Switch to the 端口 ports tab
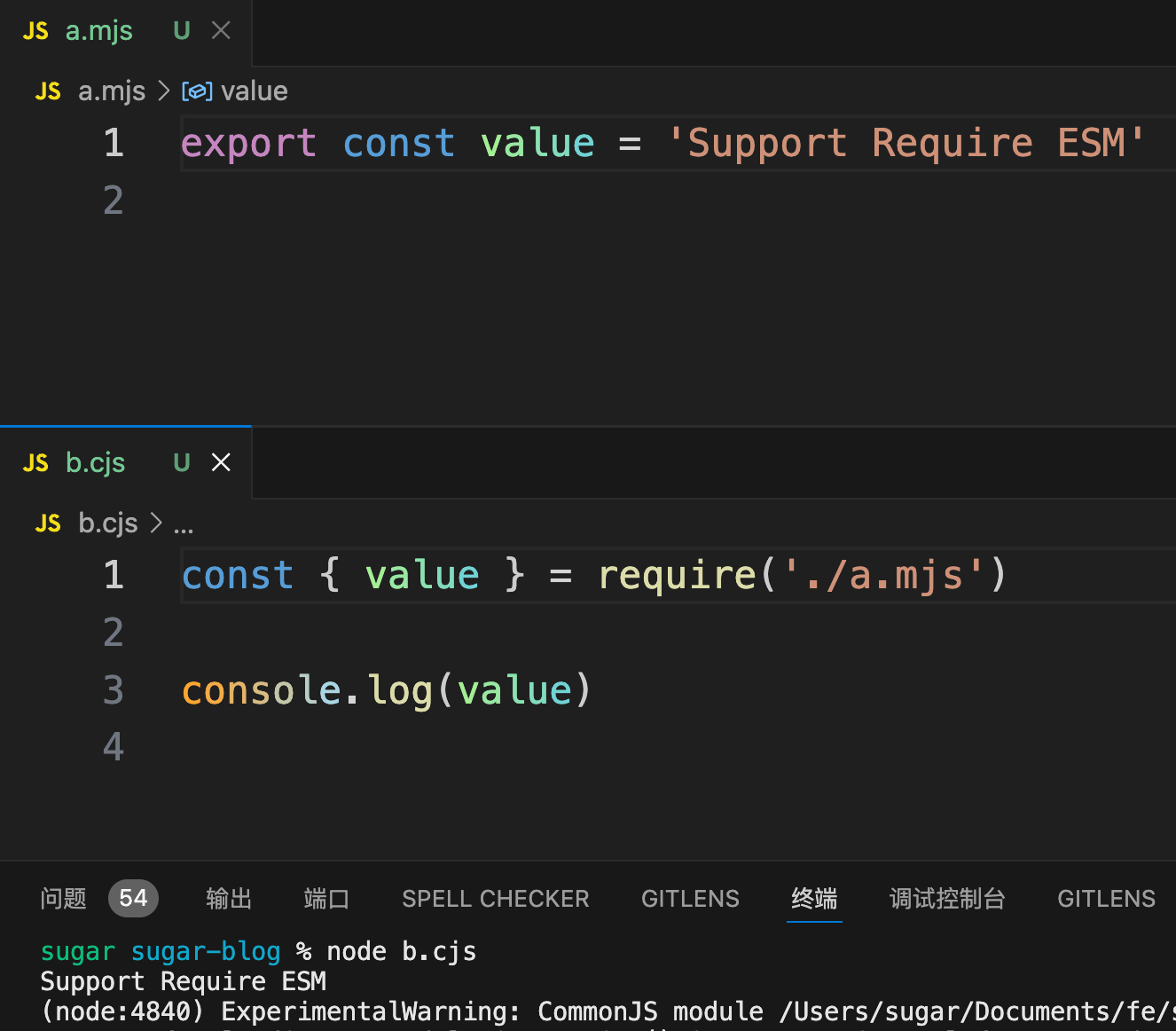The width and height of the screenshot is (1176, 1031). 326,899
